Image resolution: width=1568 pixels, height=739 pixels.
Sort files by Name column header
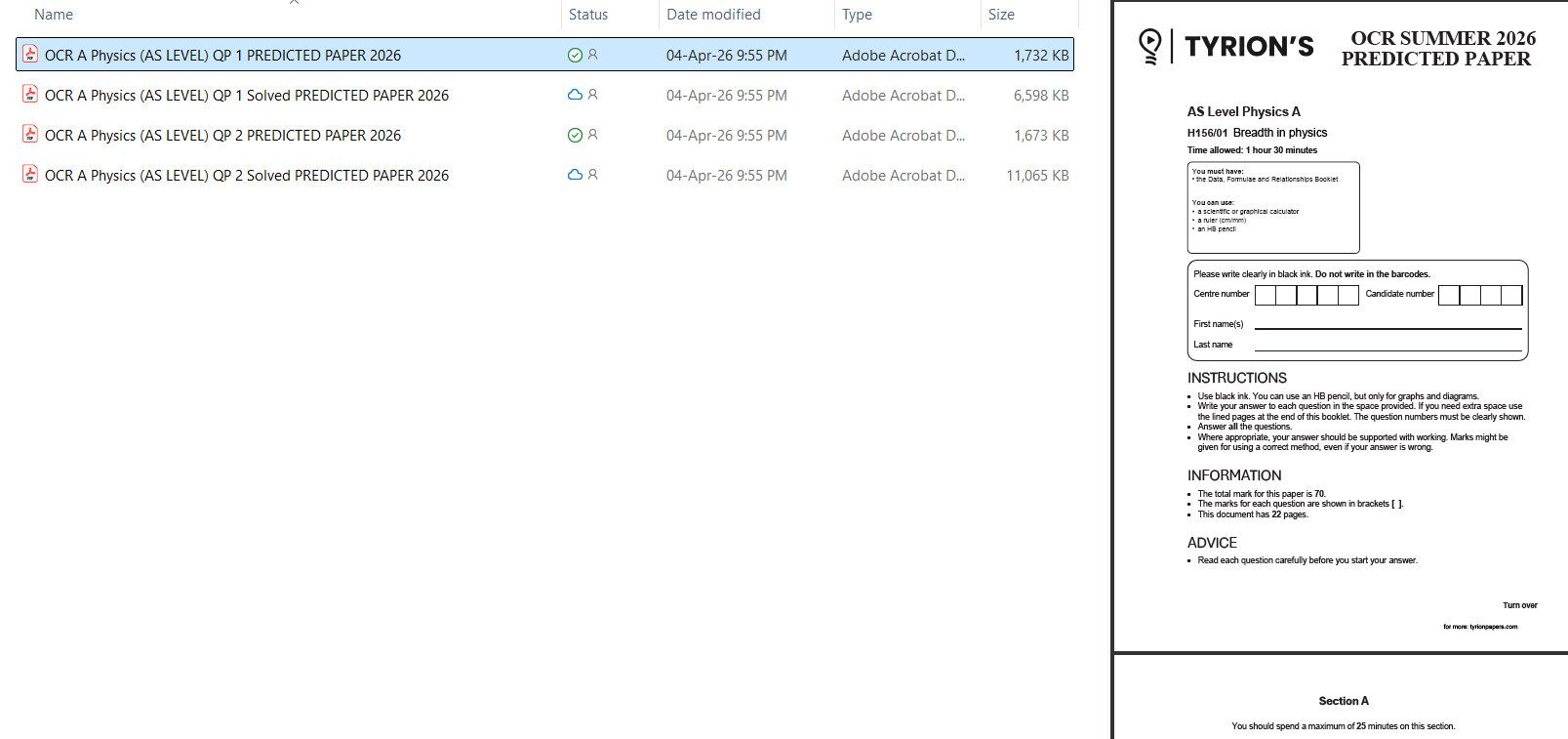(x=54, y=15)
